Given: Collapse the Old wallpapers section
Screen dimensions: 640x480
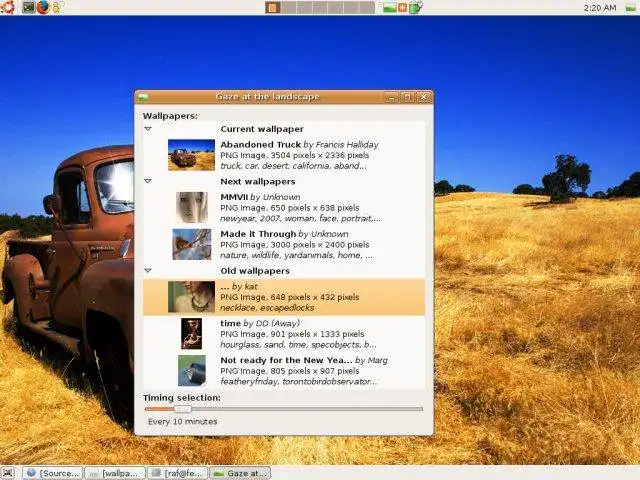Looking at the screenshot, I should coord(148,270).
